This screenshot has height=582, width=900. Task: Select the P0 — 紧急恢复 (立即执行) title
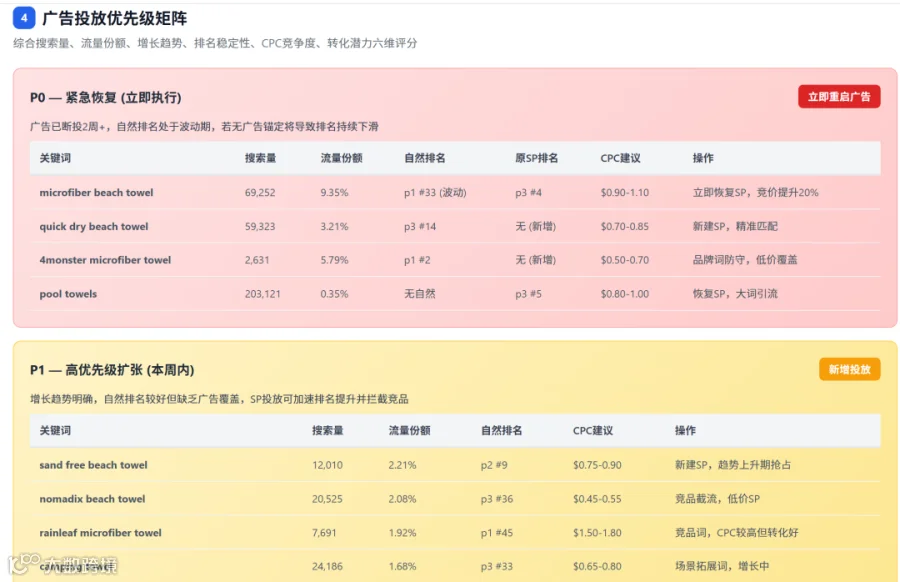tap(106, 98)
